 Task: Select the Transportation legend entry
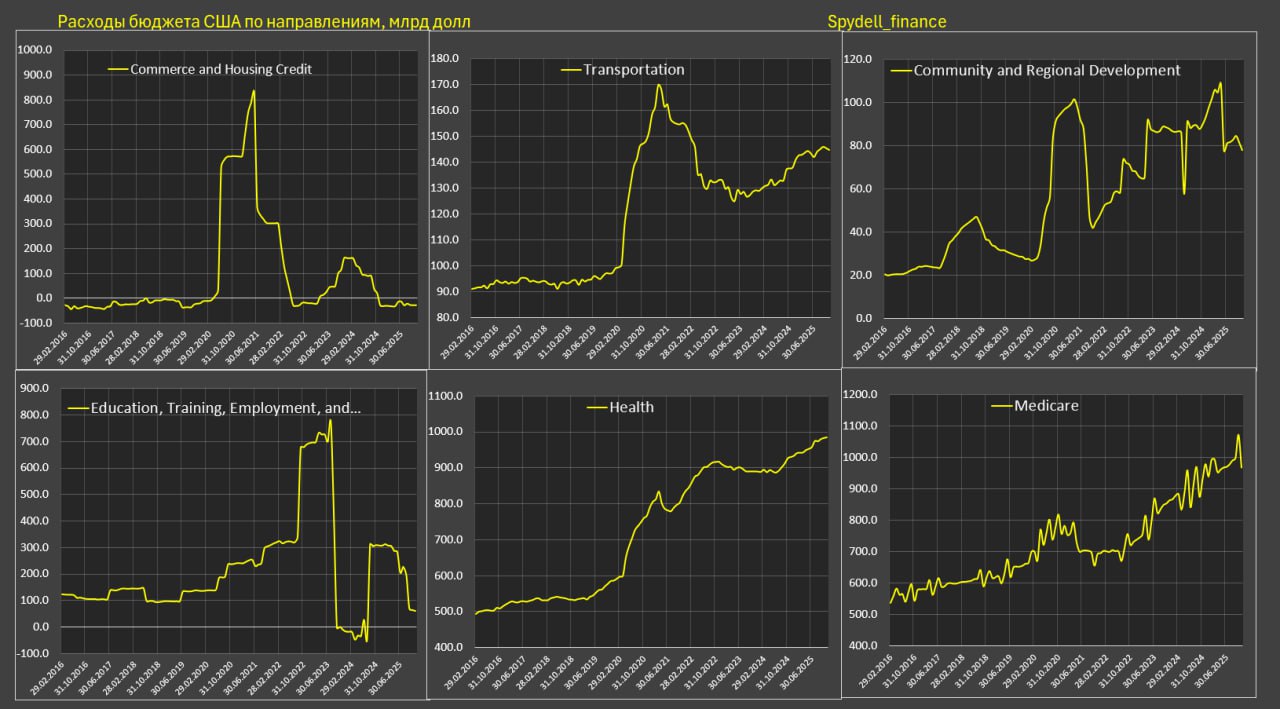634,70
